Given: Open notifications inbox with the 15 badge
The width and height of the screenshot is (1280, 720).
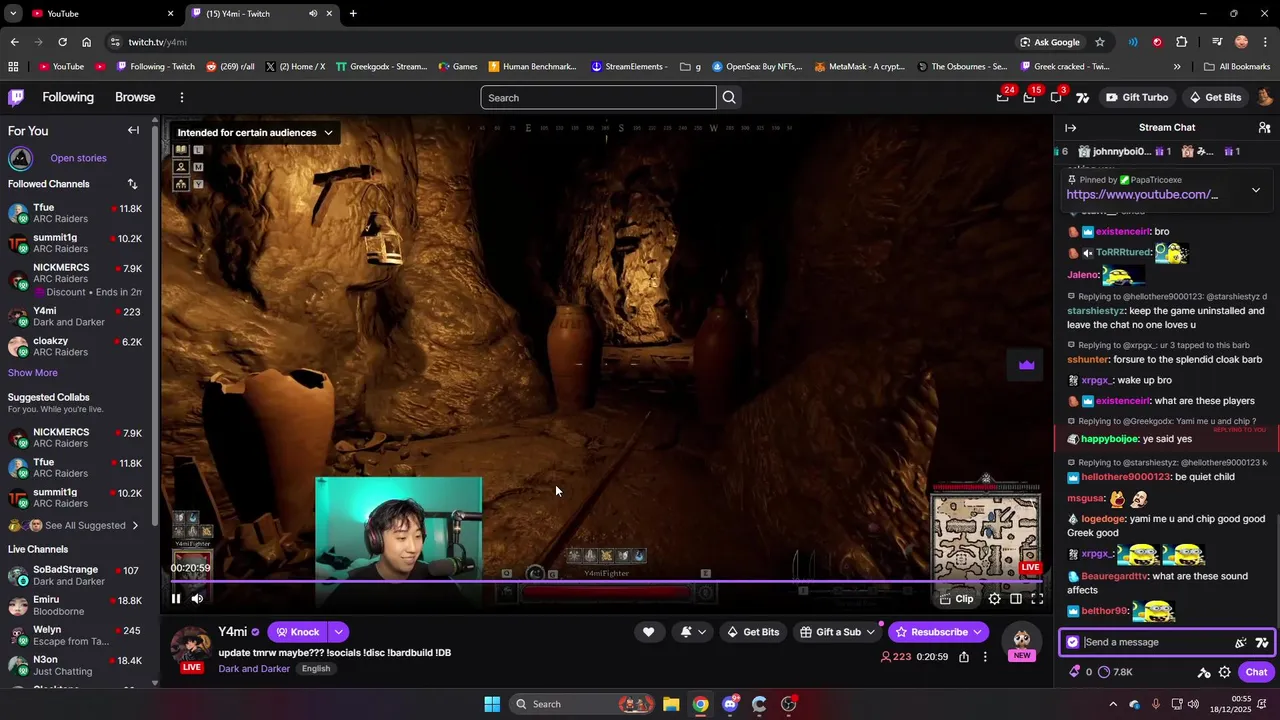Looking at the screenshot, I should click(1029, 97).
